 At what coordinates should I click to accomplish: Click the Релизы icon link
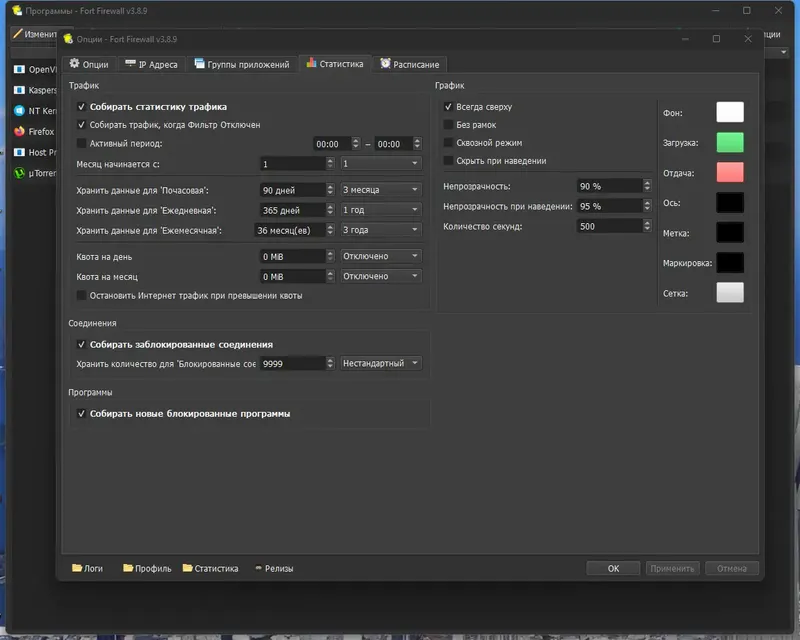258,568
